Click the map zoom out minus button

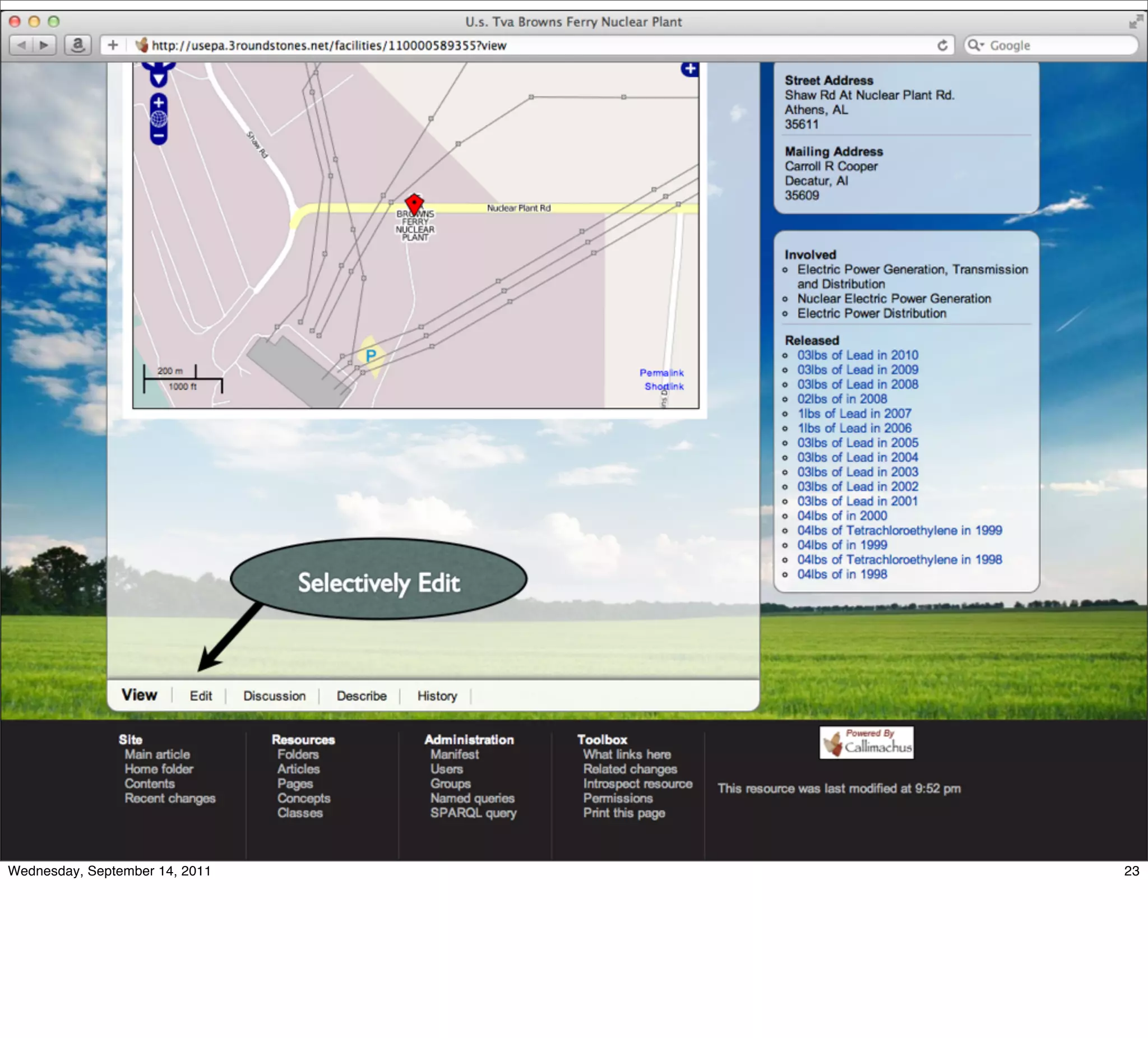[x=159, y=136]
